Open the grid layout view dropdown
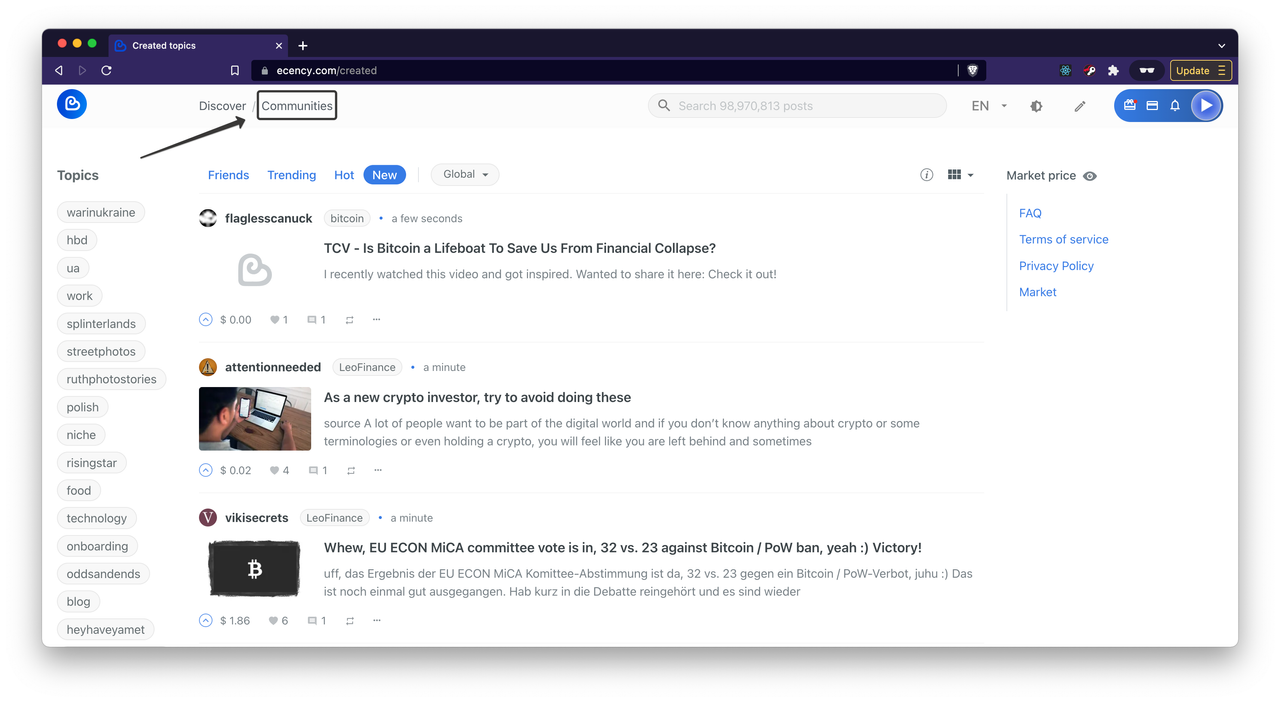Viewport: 1280px width, 702px height. [959, 174]
